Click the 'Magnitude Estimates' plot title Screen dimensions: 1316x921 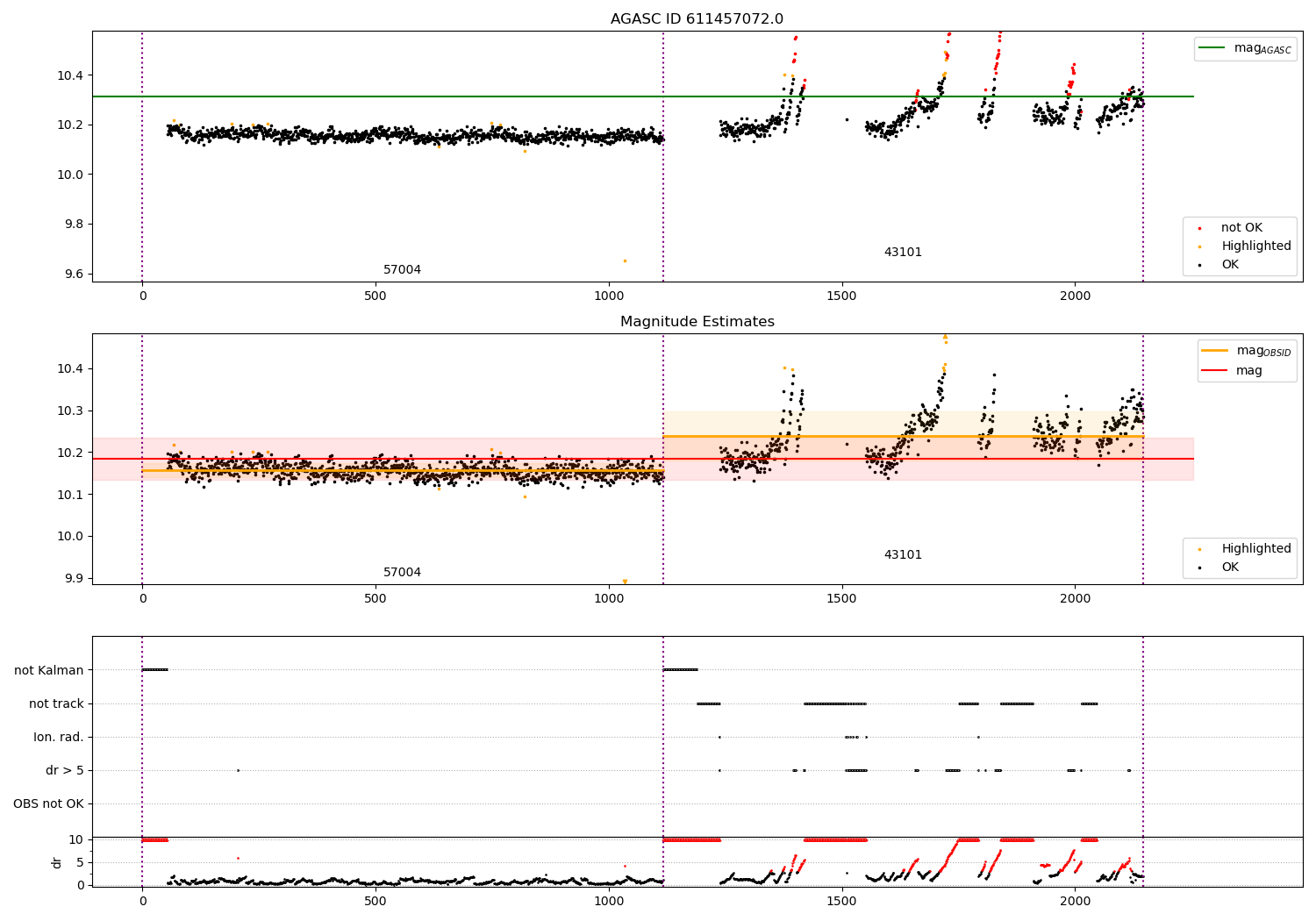[697, 322]
